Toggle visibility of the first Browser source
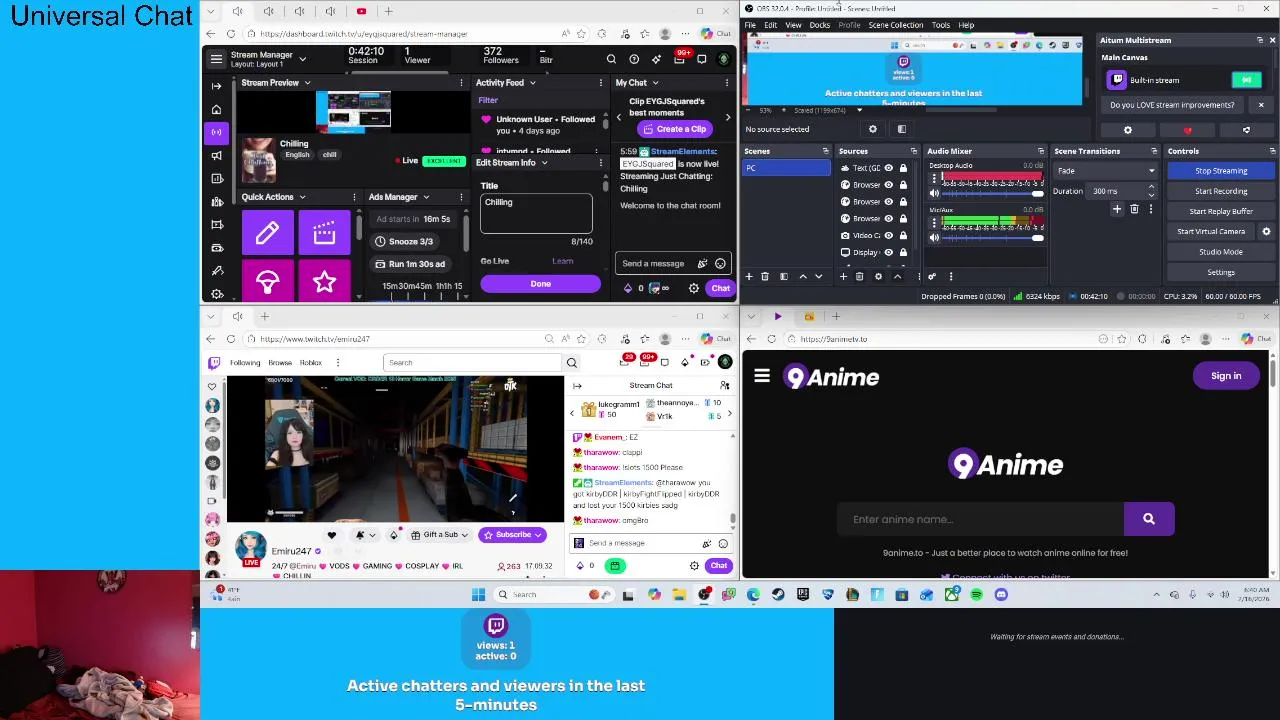1280x720 pixels. pos(888,185)
